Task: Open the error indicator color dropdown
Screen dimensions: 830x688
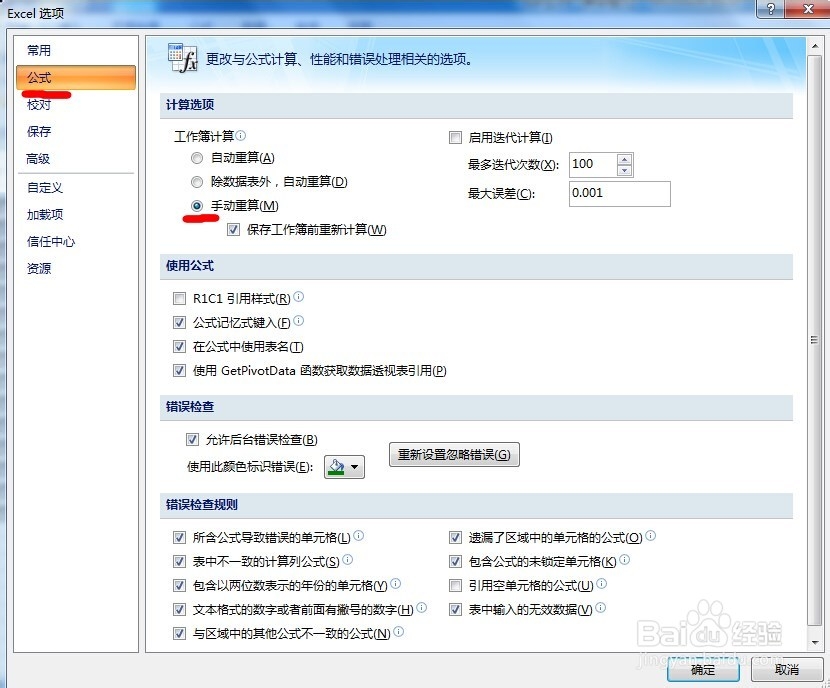Action: point(345,467)
